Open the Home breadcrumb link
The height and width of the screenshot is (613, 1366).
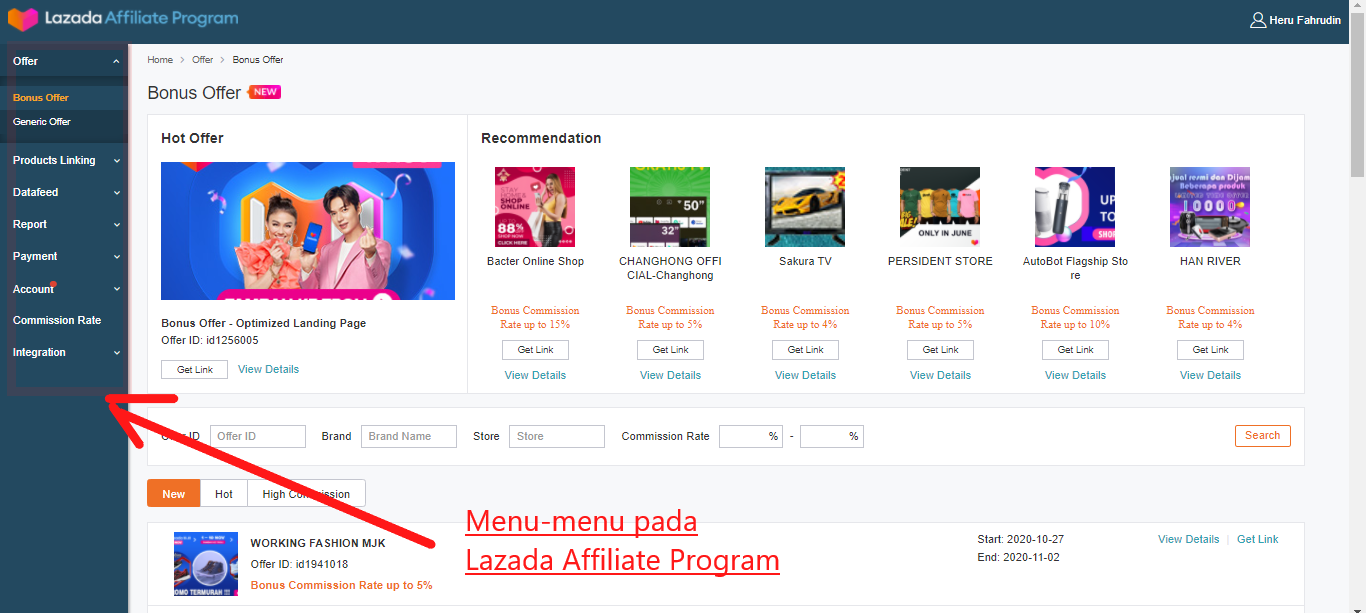click(x=160, y=59)
